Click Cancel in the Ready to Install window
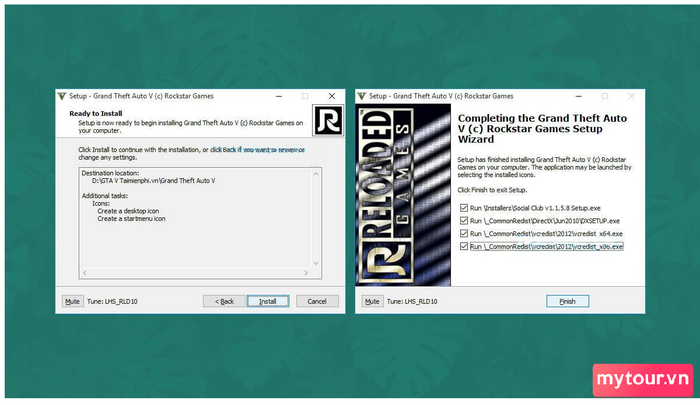 (x=317, y=301)
